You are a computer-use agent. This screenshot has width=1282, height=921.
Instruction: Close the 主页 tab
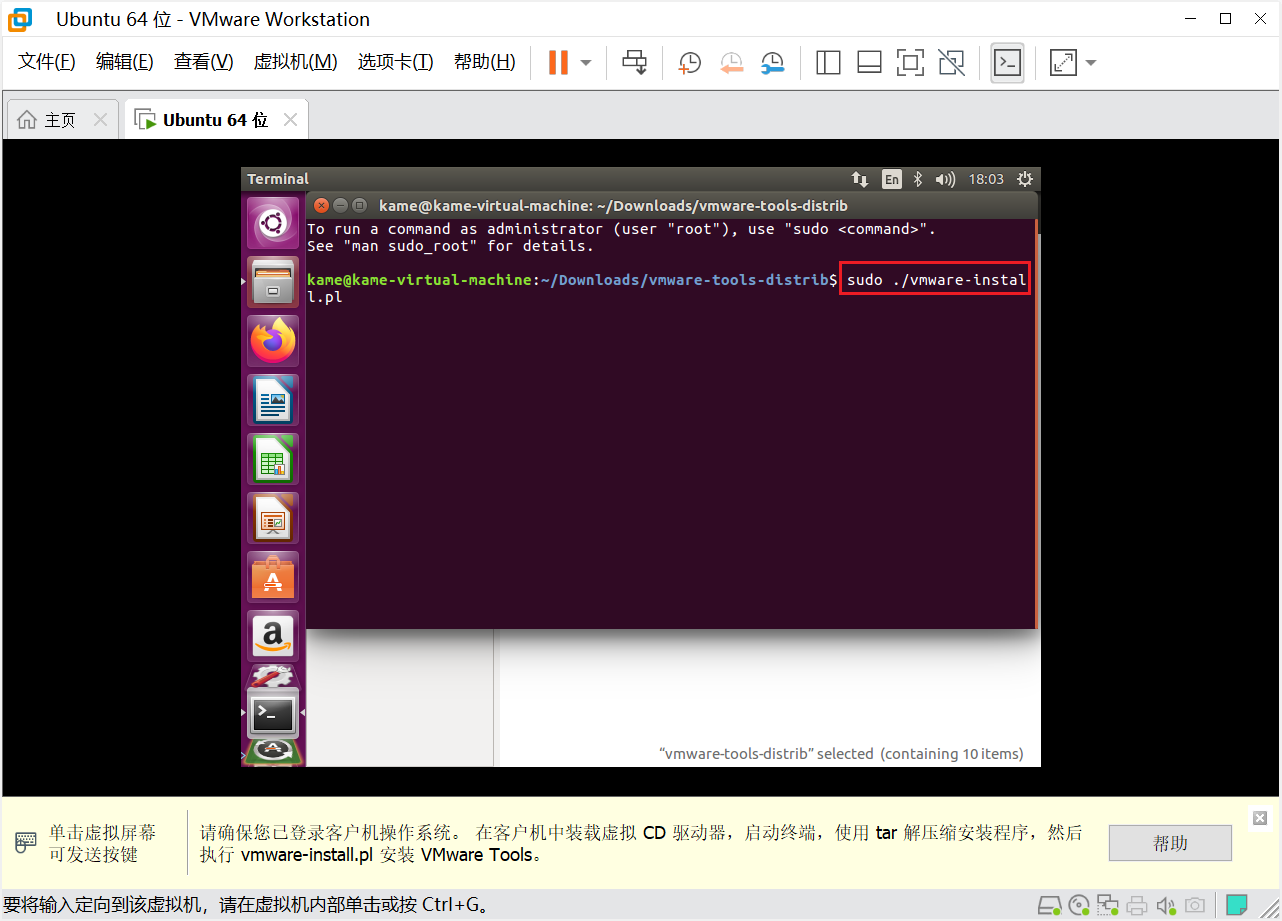(100, 120)
